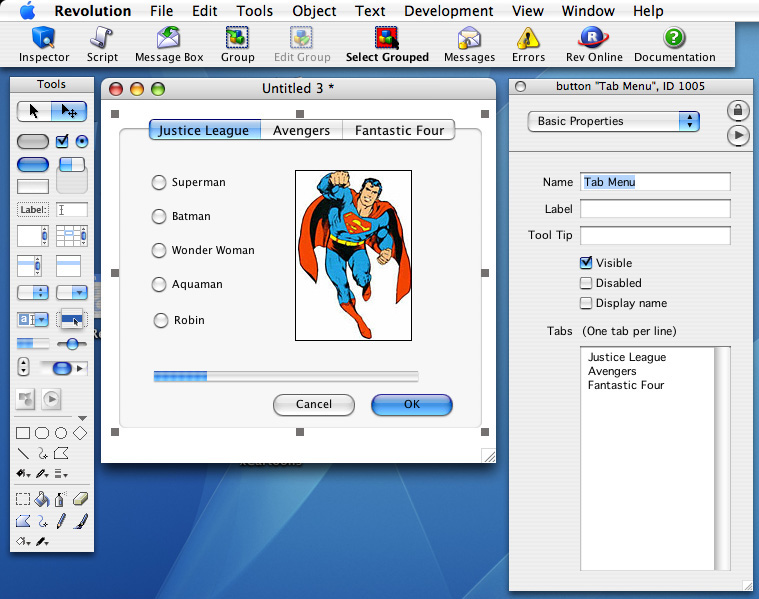
Task: Open the Basic Properties dropdown
Action: coord(613,121)
